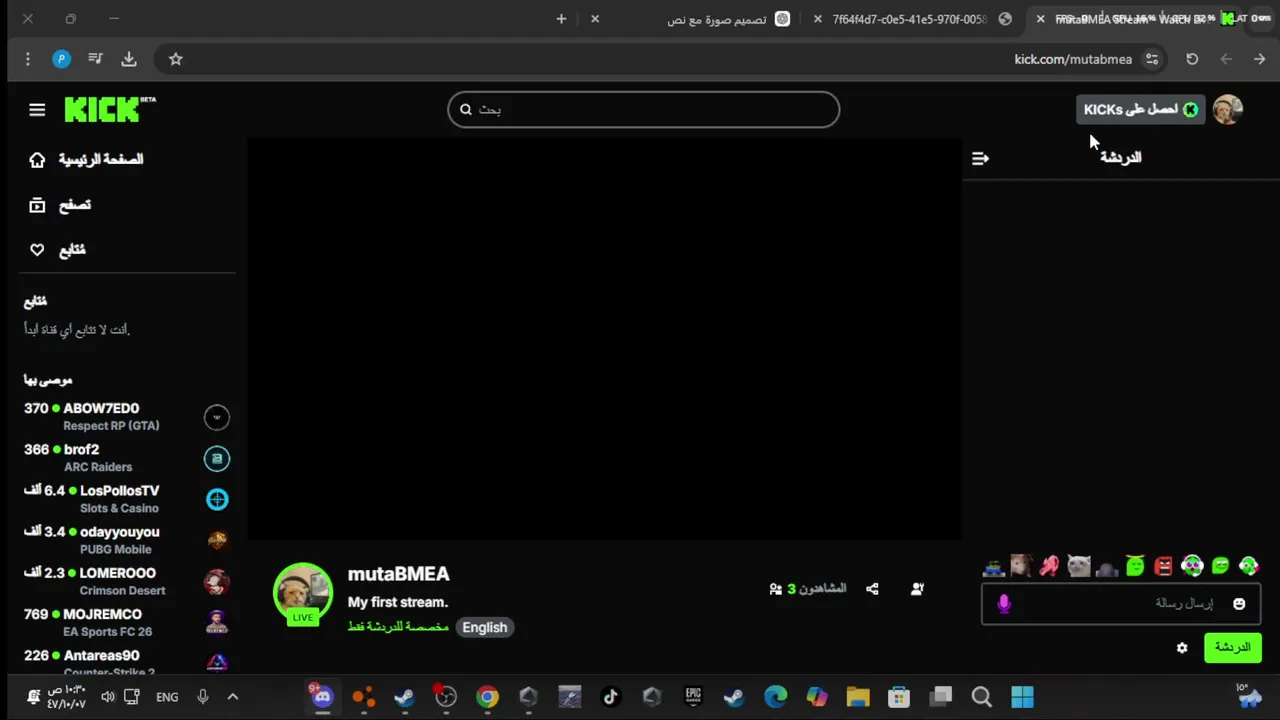This screenshot has width=1280, height=720.
Task: Click the stream video player area
Action: click(604, 340)
